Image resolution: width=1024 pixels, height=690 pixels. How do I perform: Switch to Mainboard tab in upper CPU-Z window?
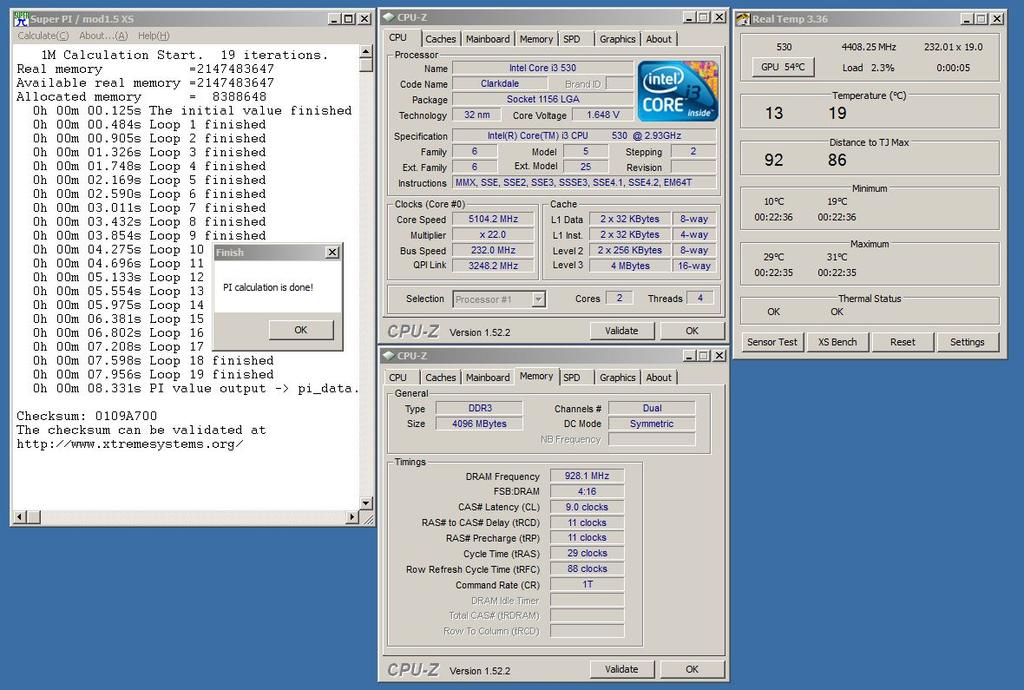[x=488, y=39]
